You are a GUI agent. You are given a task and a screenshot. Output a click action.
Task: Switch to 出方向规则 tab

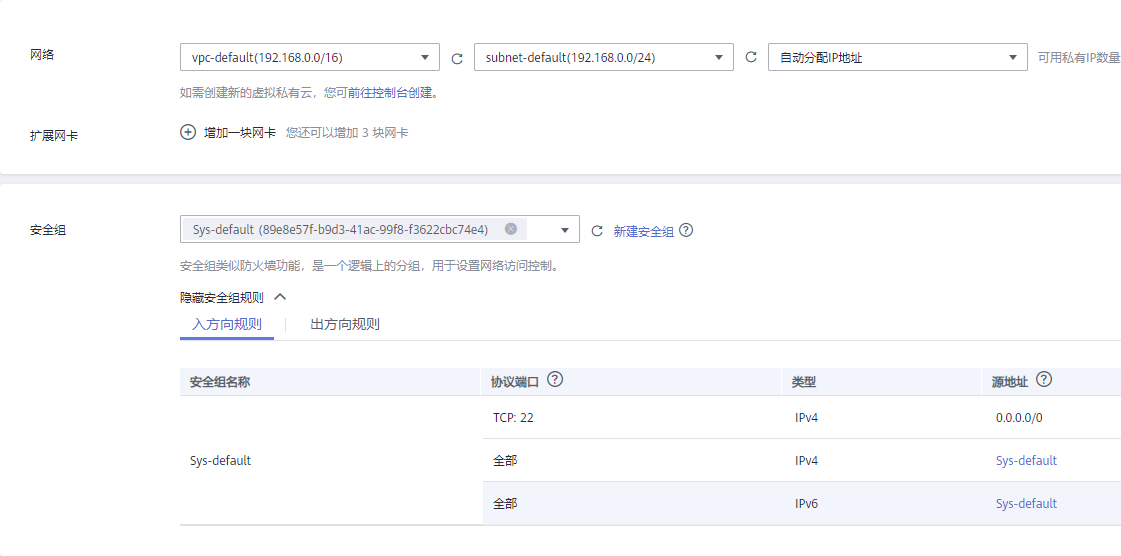pyautogui.click(x=345, y=324)
